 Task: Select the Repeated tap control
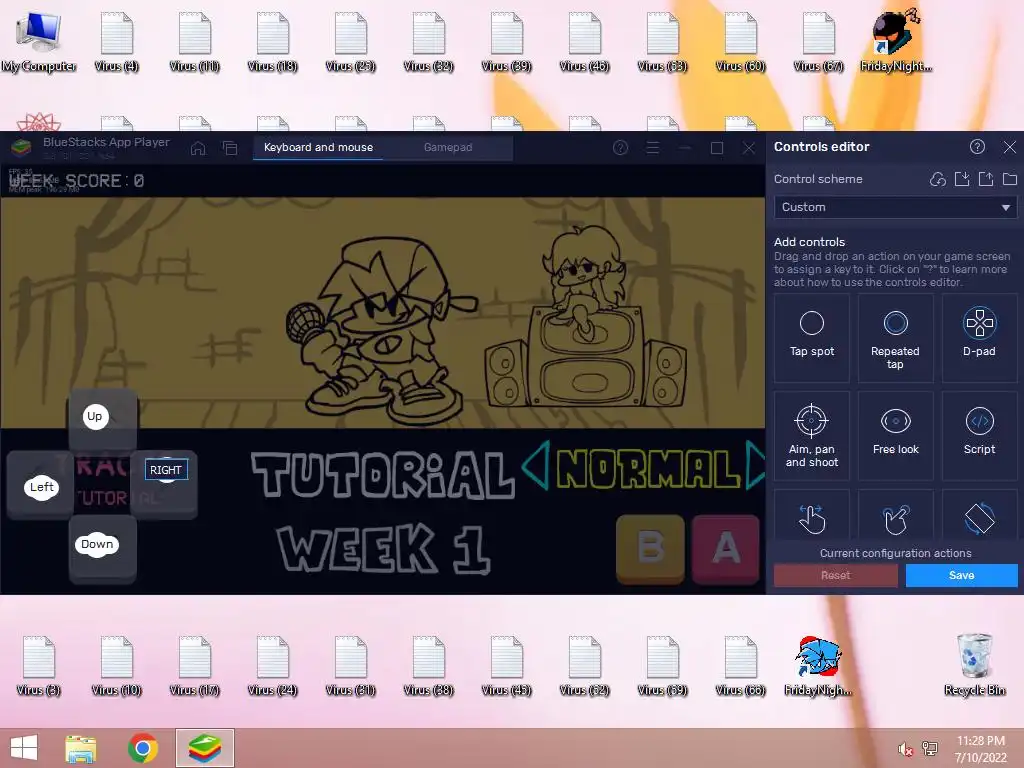[895, 338]
